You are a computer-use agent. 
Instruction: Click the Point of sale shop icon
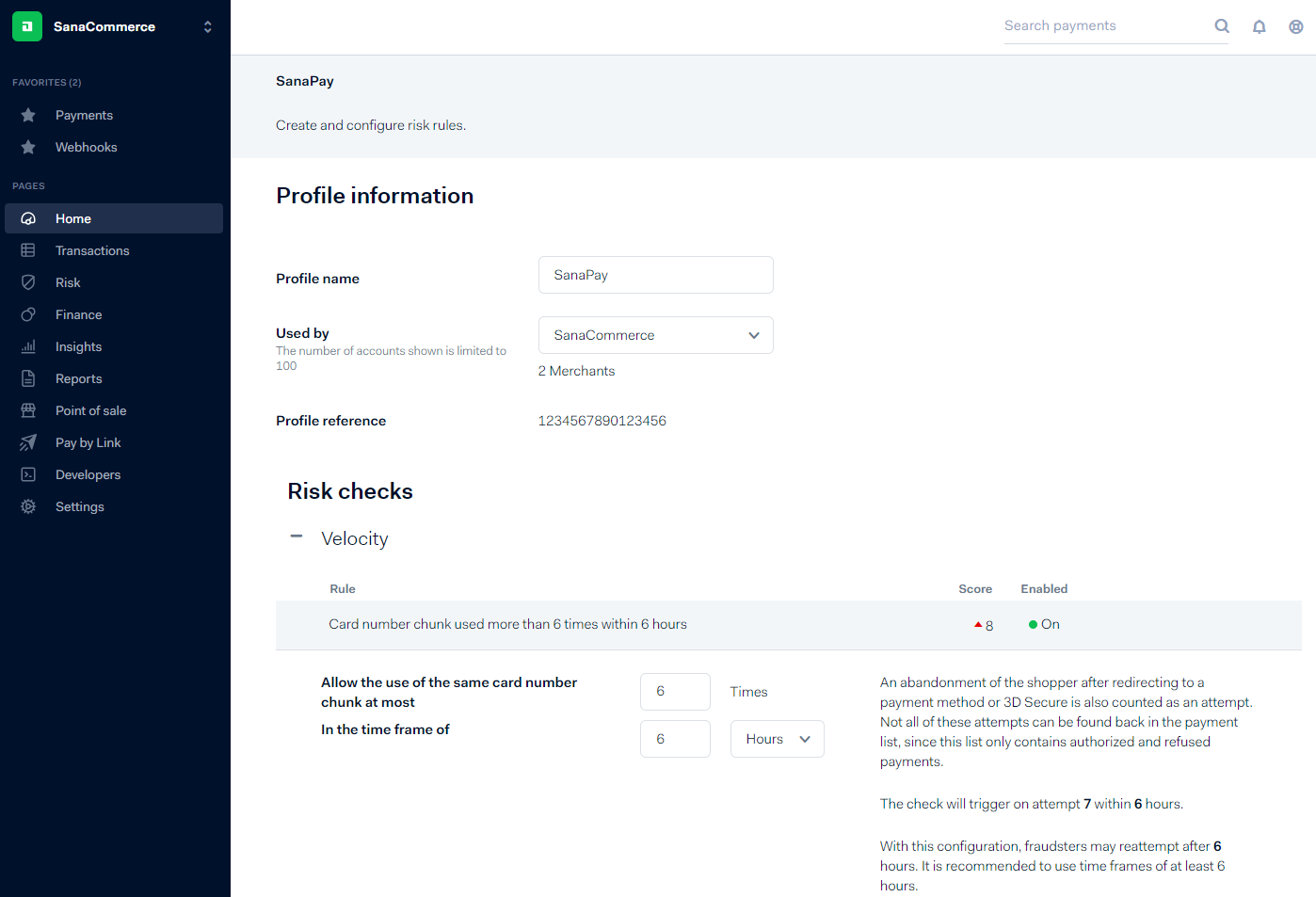click(28, 410)
